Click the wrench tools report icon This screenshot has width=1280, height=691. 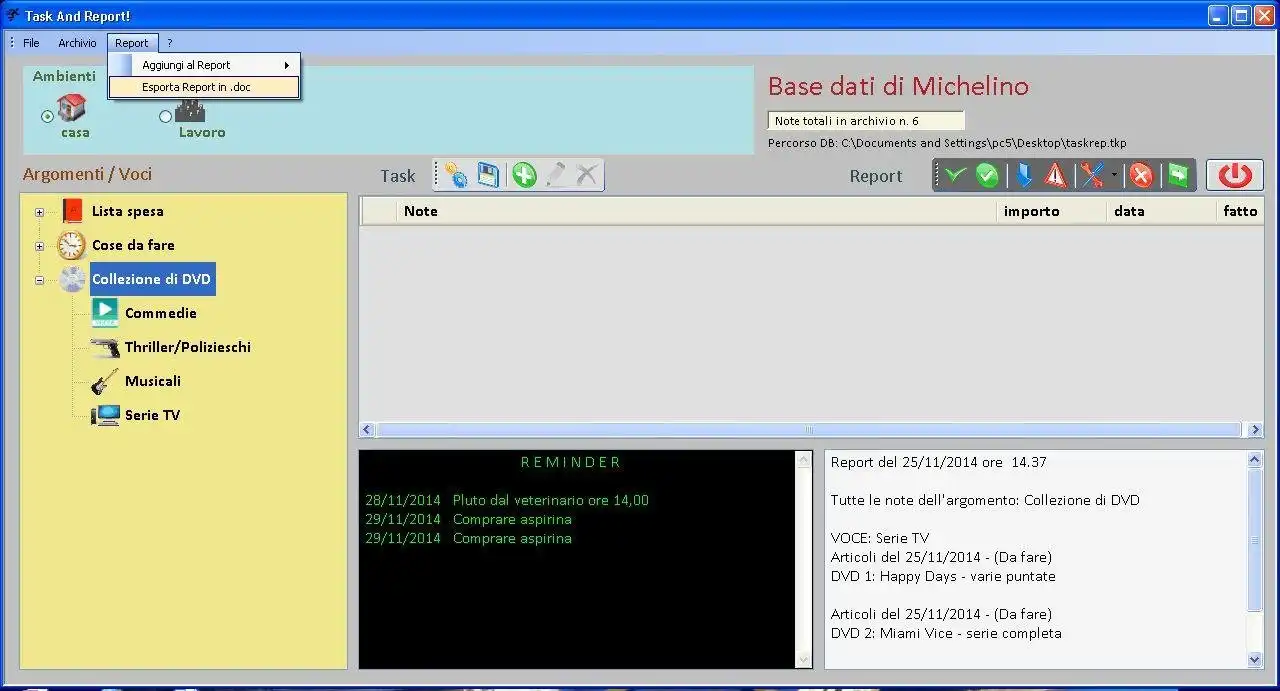pos(1092,176)
